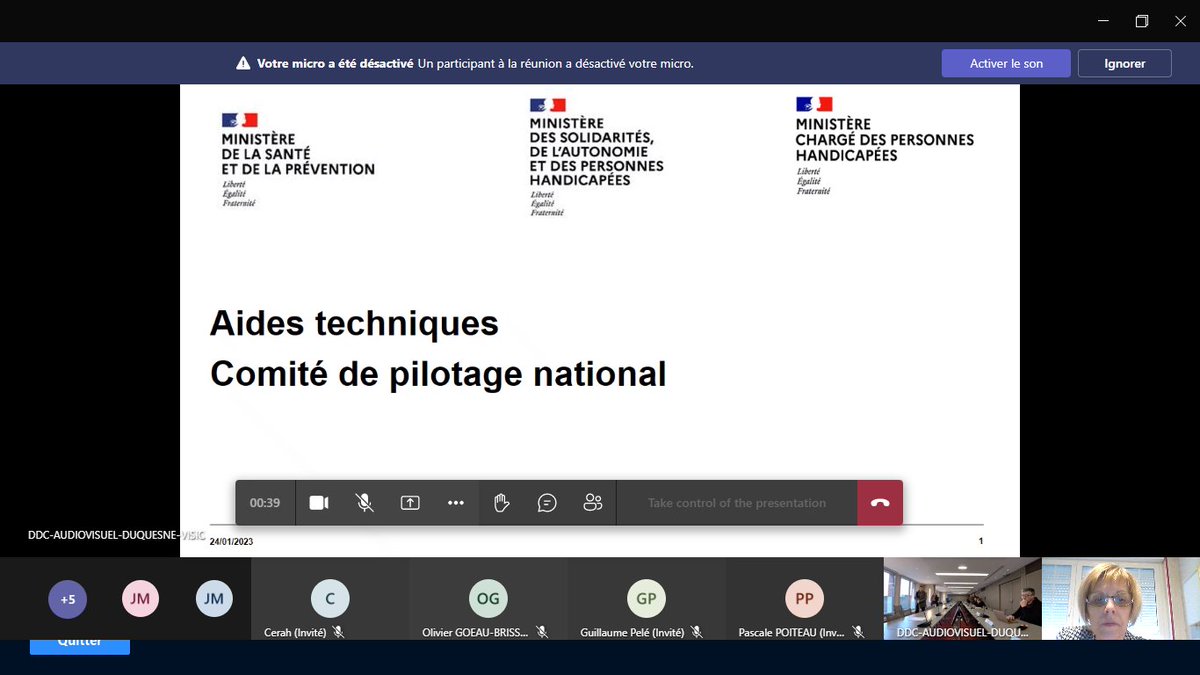This screenshot has height=675, width=1200.
Task: Hang up the call
Action: [879, 502]
